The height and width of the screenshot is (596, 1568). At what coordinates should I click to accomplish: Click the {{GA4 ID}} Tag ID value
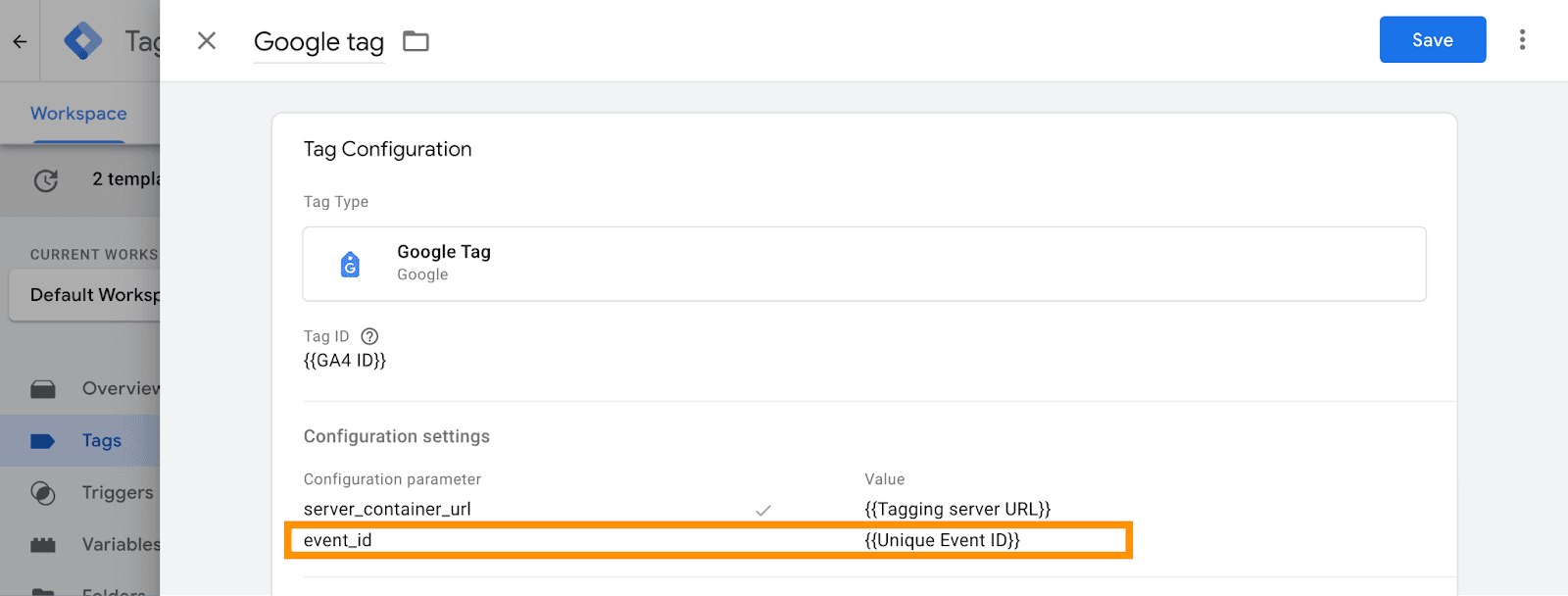pos(345,361)
